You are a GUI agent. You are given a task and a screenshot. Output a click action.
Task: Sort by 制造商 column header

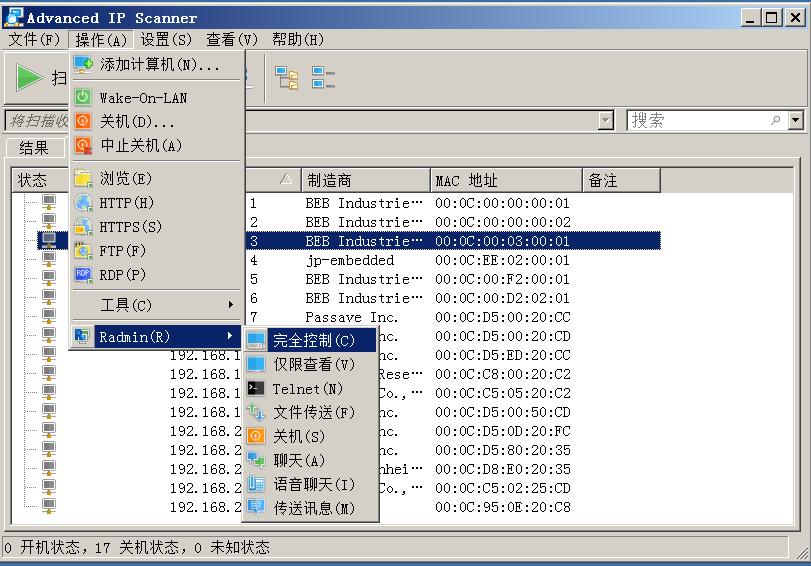(x=366, y=180)
